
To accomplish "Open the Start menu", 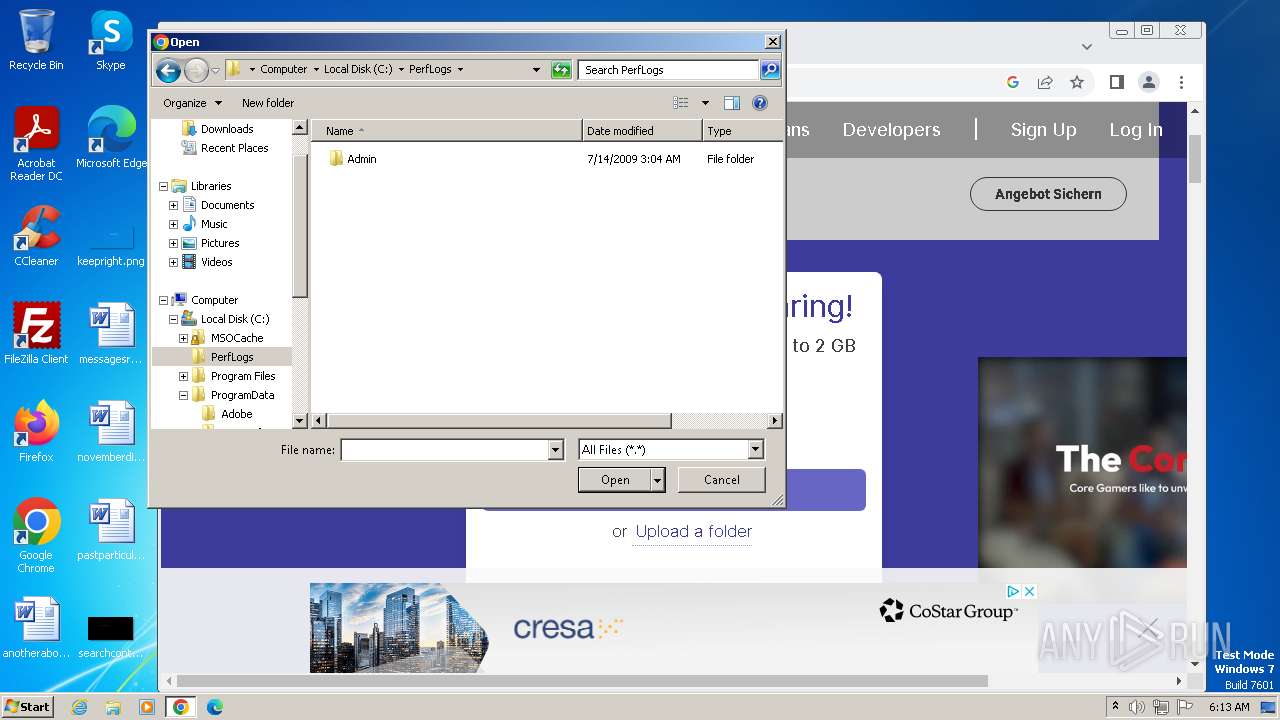I will [x=27, y=706].
